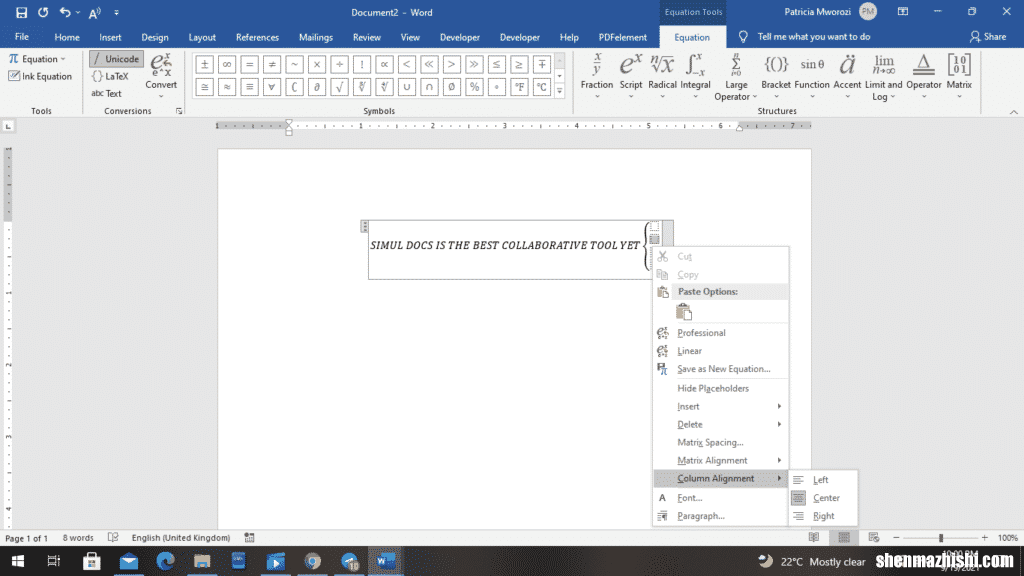Set column alignment to Center
1024x576 pixels.
(823, 498)
